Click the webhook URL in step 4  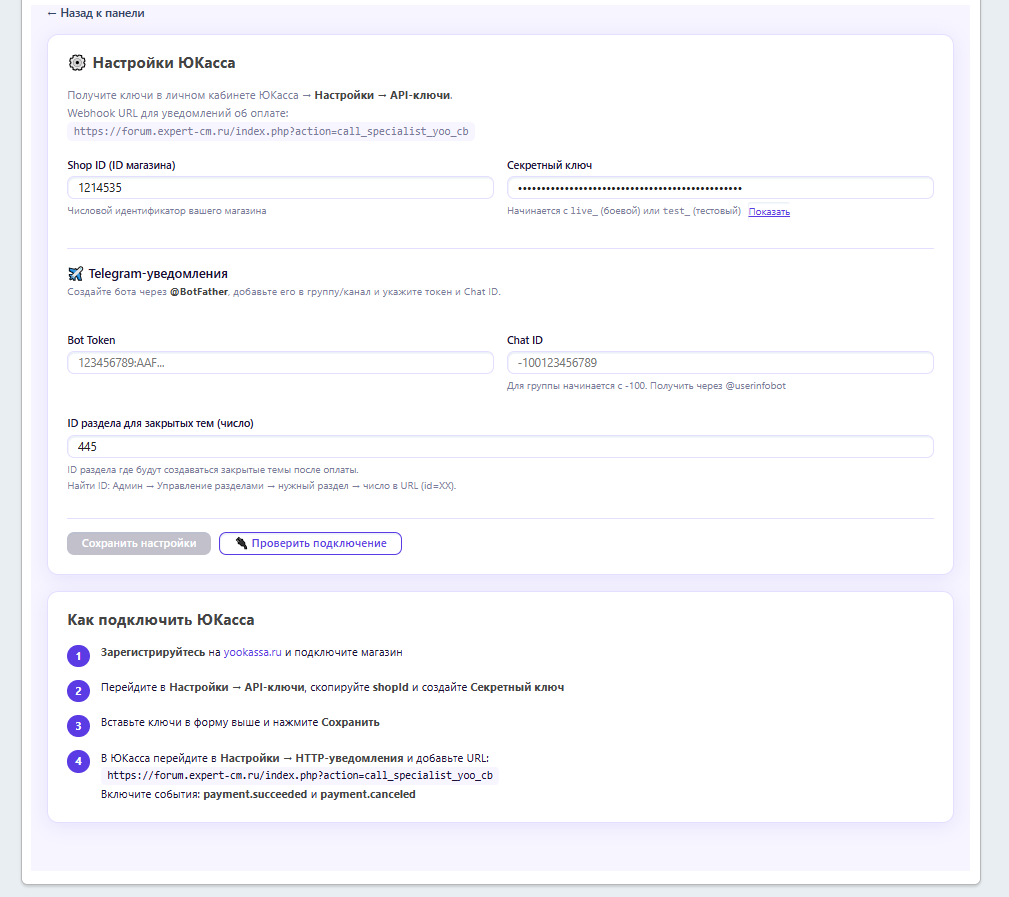point(300,775)
